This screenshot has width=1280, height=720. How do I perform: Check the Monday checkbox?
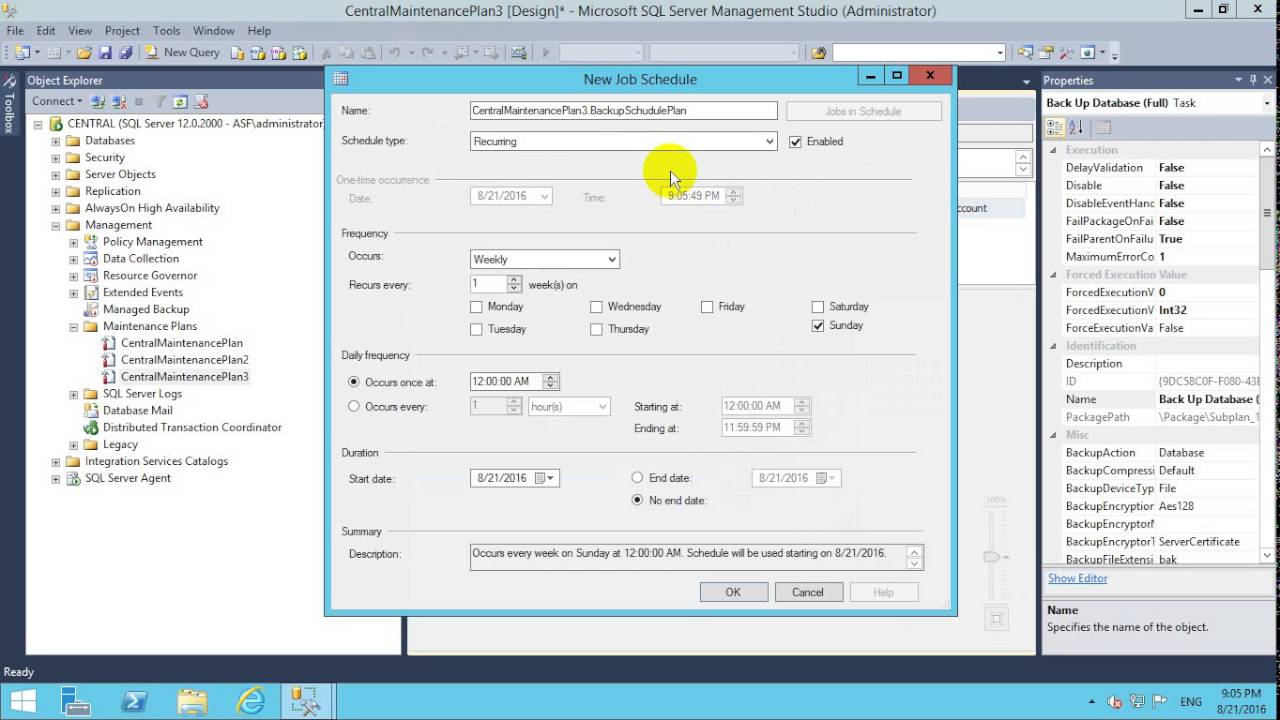click(x=476, y=307)
